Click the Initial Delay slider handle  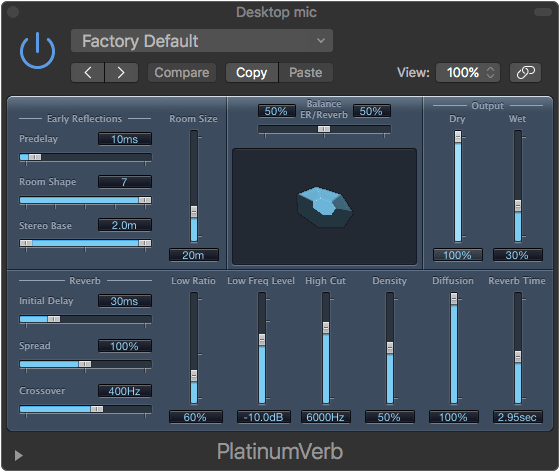(x=54, y=319)
